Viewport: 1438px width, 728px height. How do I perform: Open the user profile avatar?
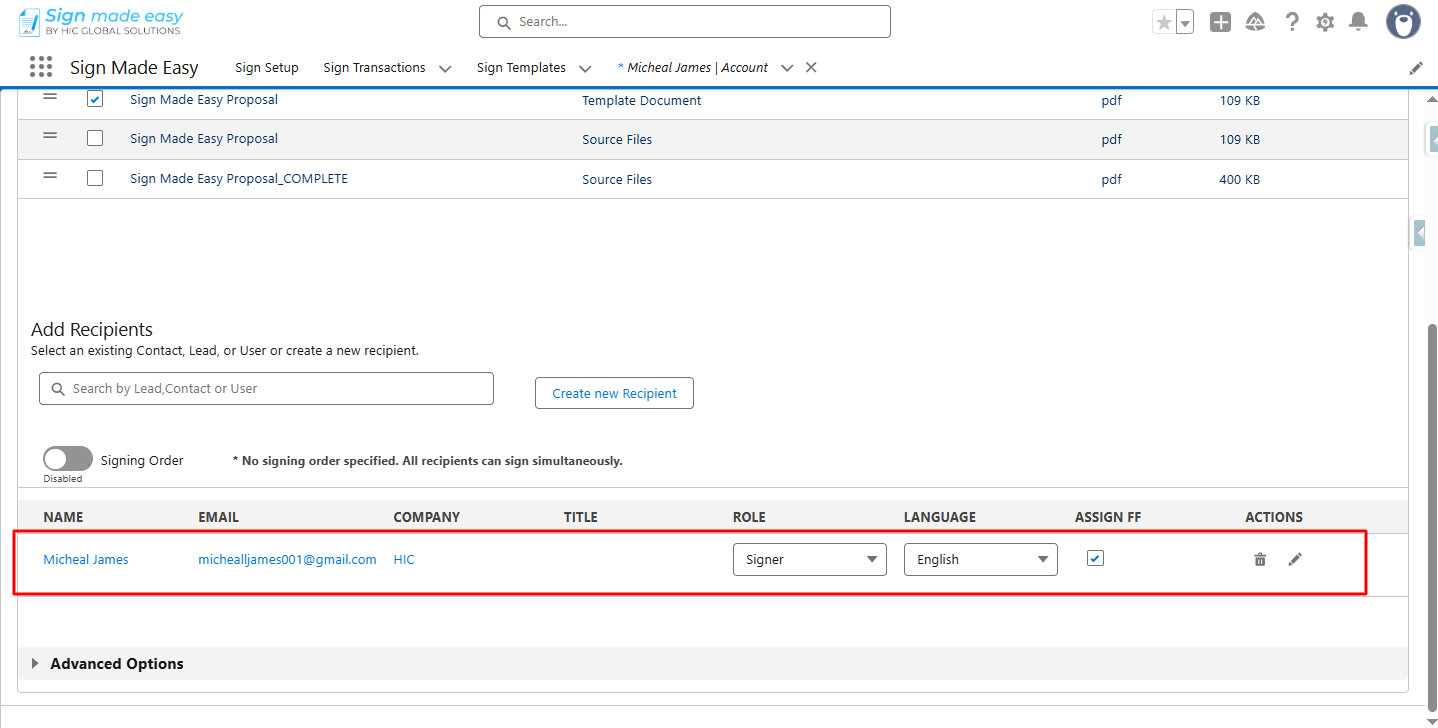click(x=1403, y=22)
